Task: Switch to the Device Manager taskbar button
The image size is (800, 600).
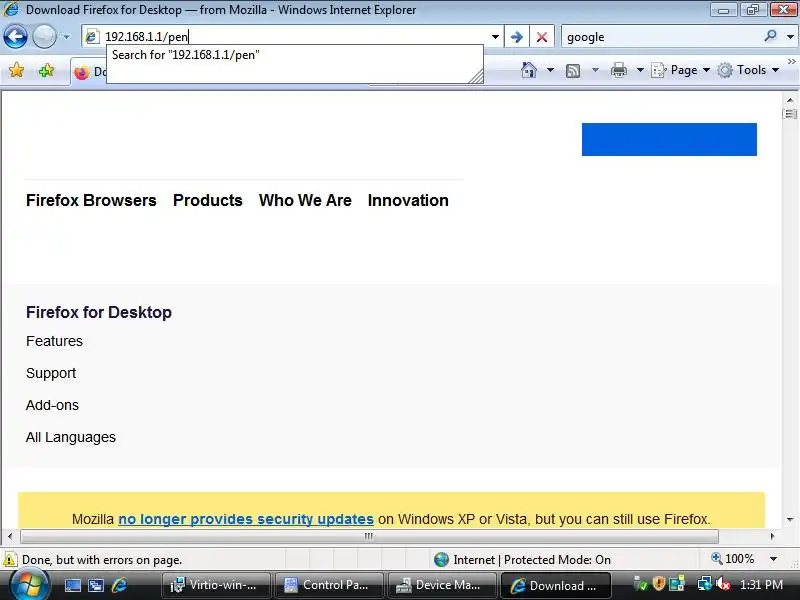Action: (x=442, y=585)
